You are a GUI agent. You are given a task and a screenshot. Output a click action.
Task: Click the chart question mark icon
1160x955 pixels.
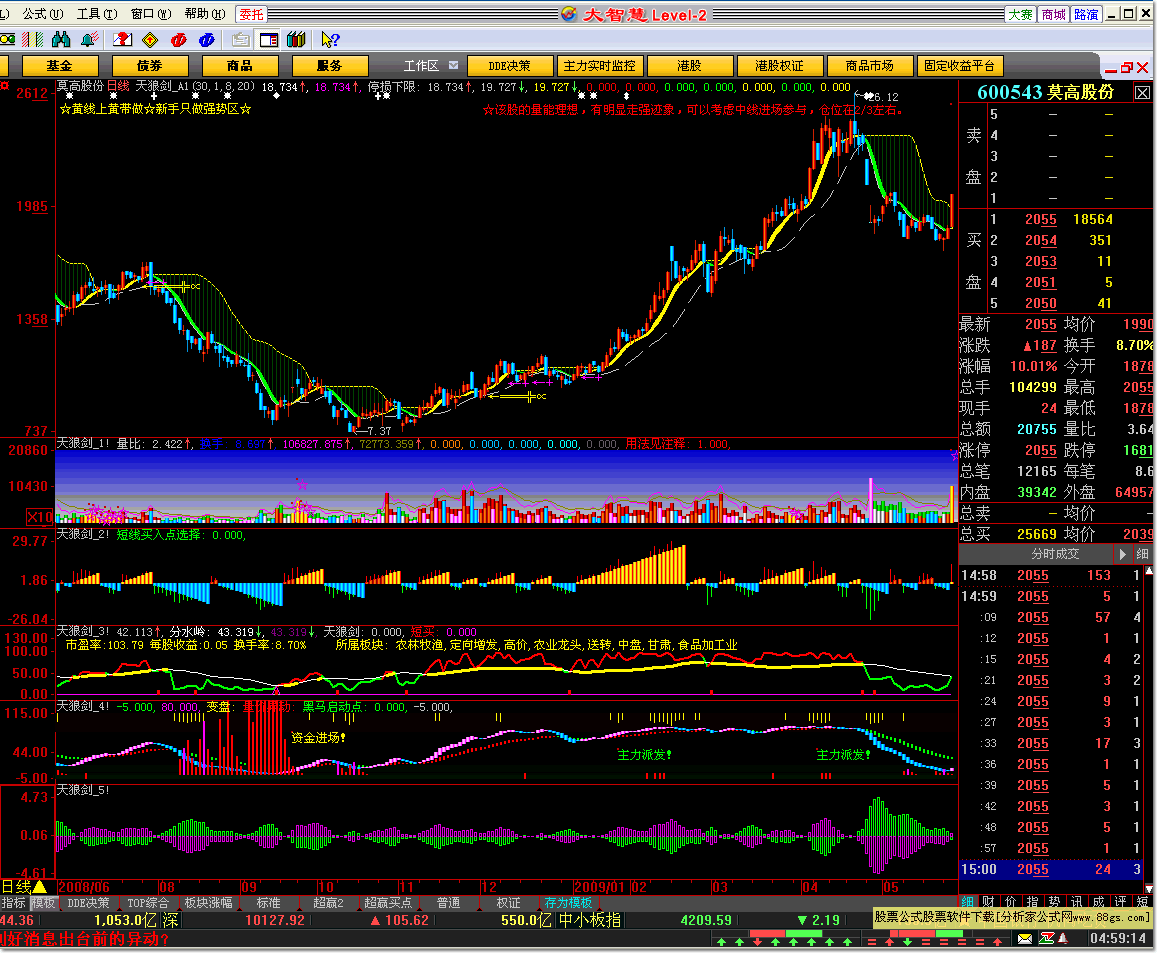pos(122,39)
